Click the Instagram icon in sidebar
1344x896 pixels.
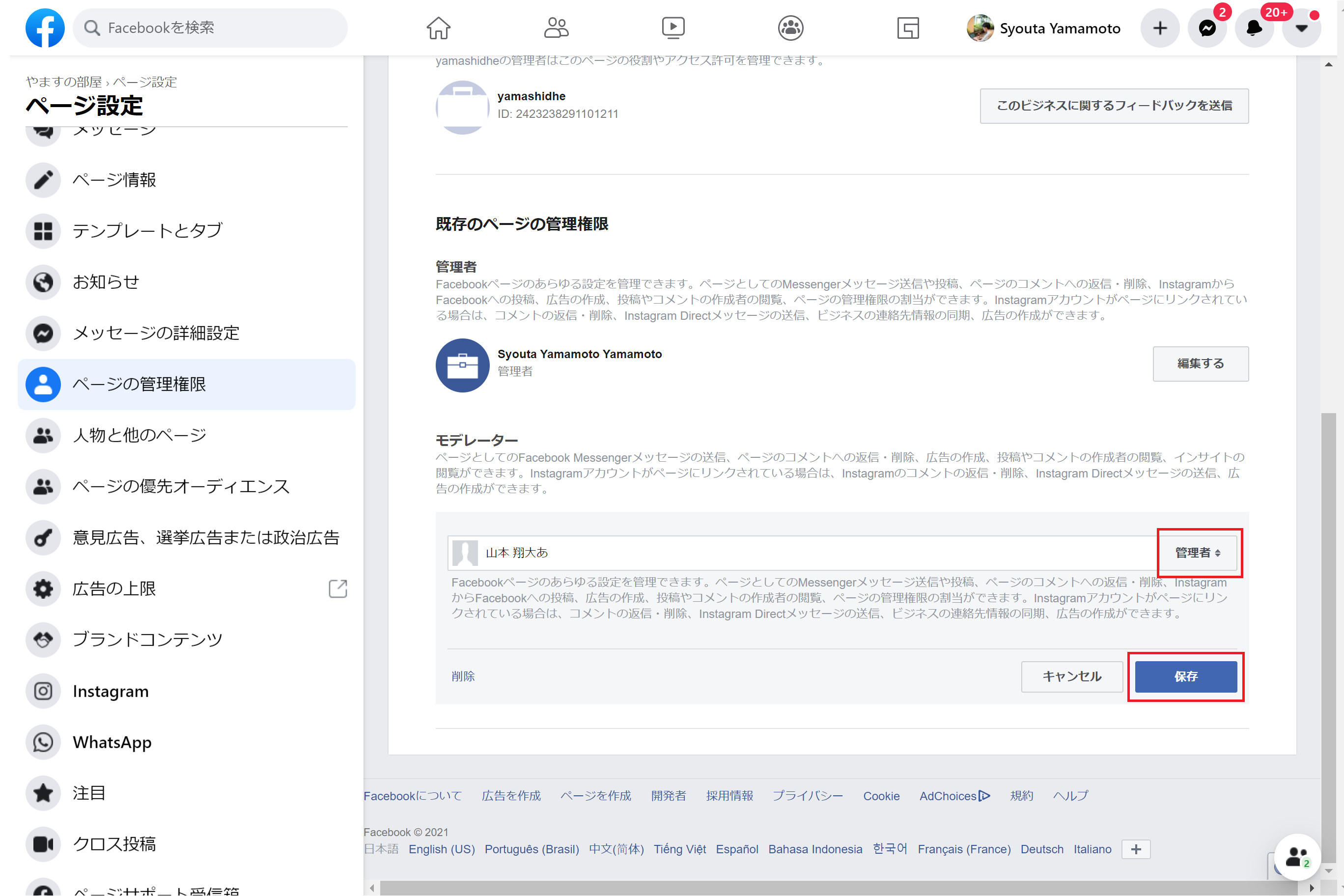point(43,692)
